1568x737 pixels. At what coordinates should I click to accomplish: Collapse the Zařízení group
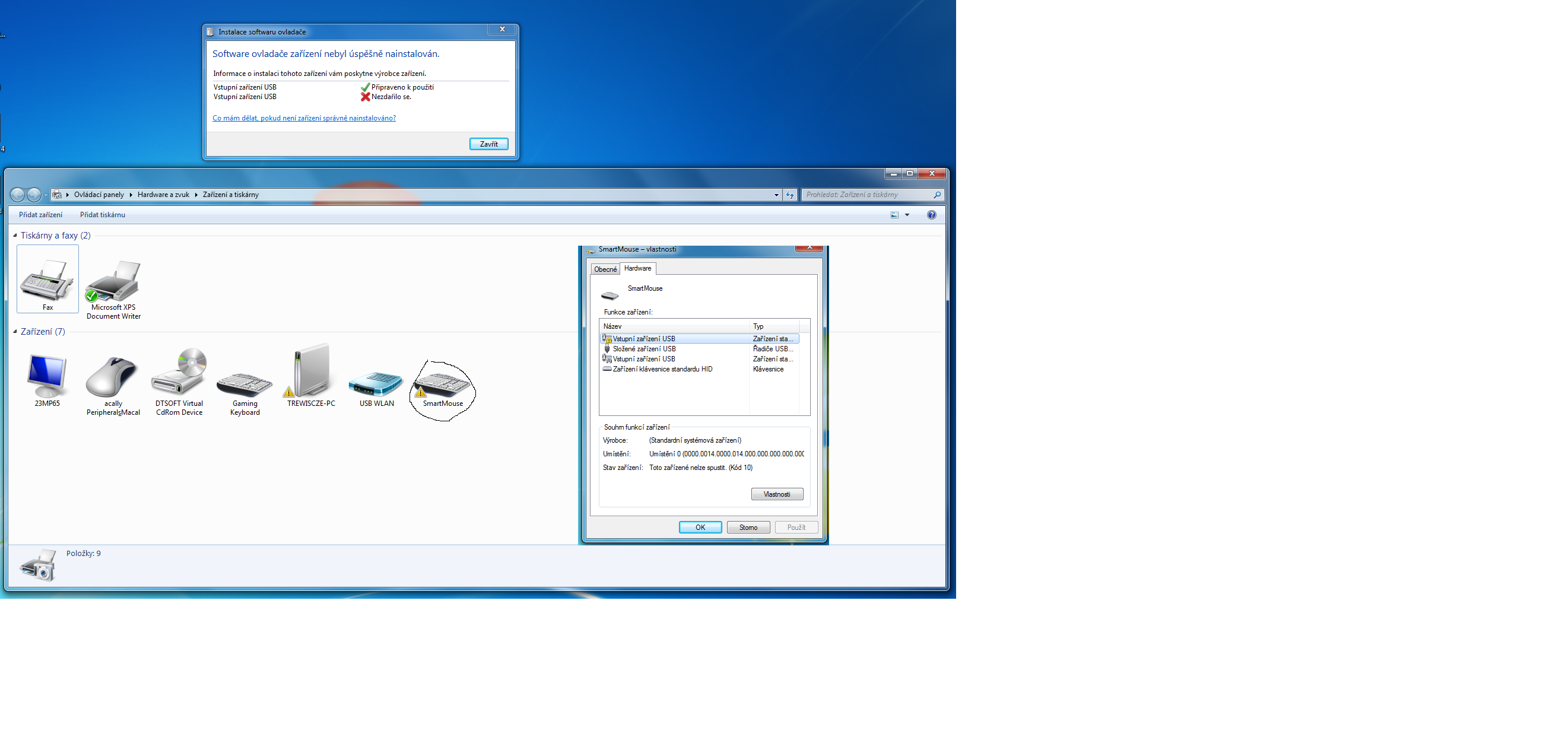click(x=15, y=332)
